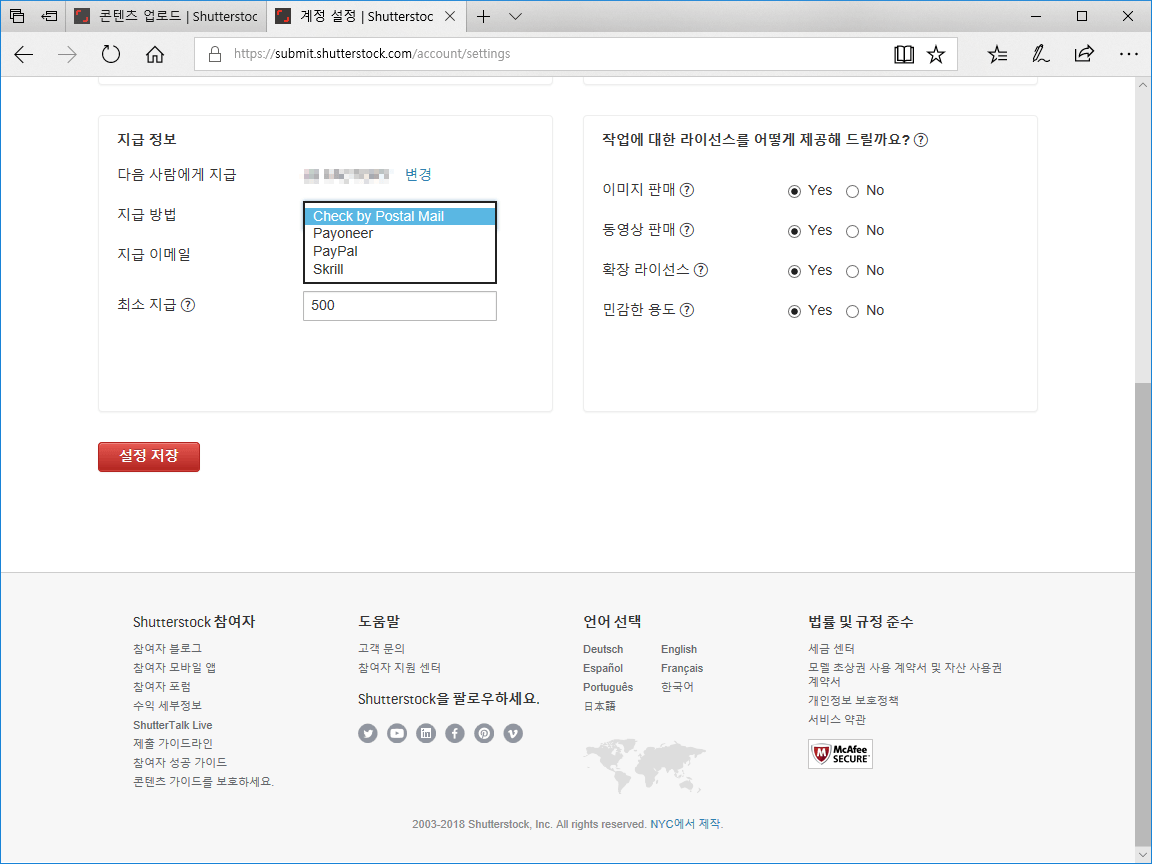The width and height of the screenshot is (1152, 864).
Task: Open Shutterstock Twitter social icon
Action: tap(368, 733)
